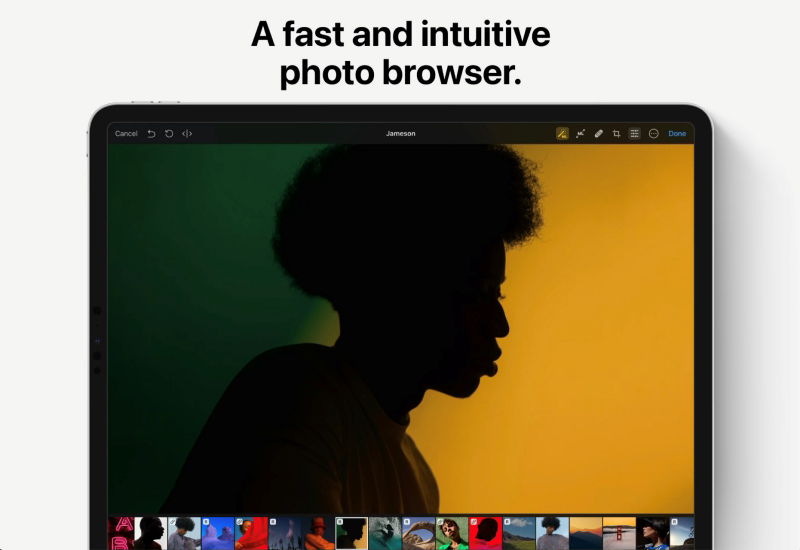This screenshot has height=550, width=800.
Task: Open ML Super Resolution tool
Action: pos(581,134)
